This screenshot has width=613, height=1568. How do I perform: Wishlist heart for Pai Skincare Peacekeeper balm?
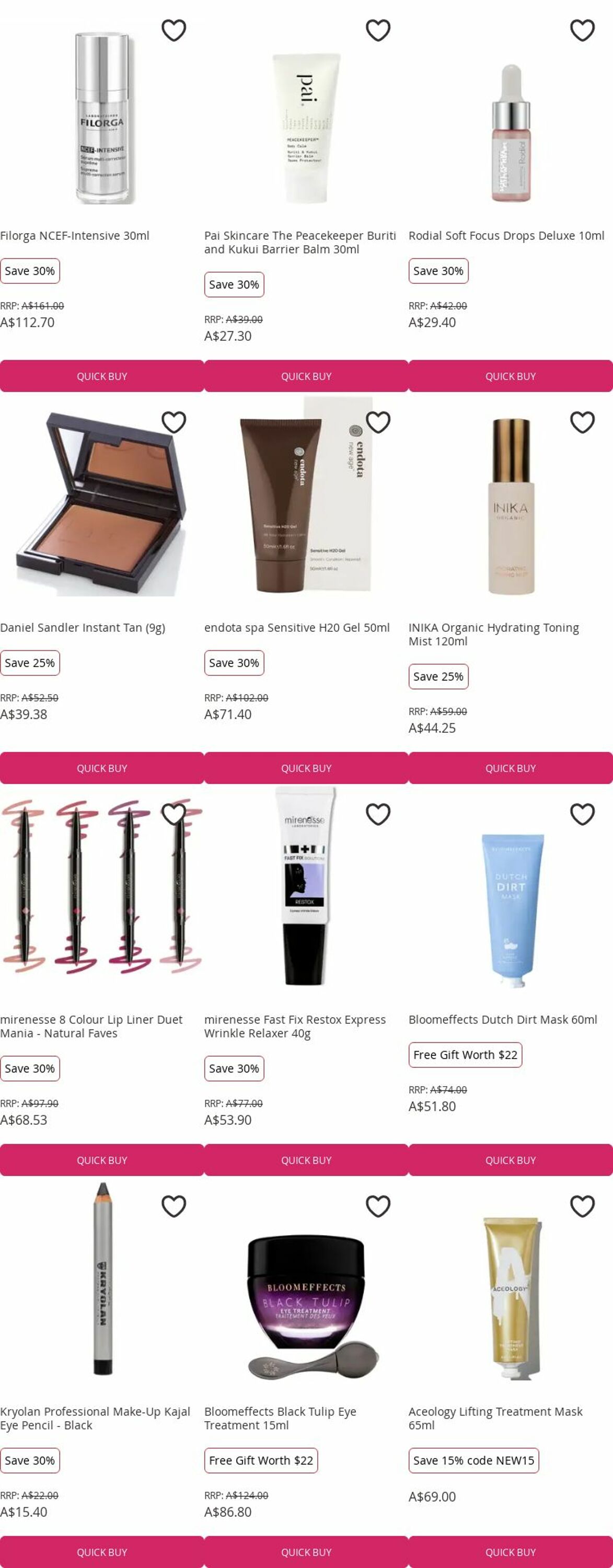tap(378, 30)
